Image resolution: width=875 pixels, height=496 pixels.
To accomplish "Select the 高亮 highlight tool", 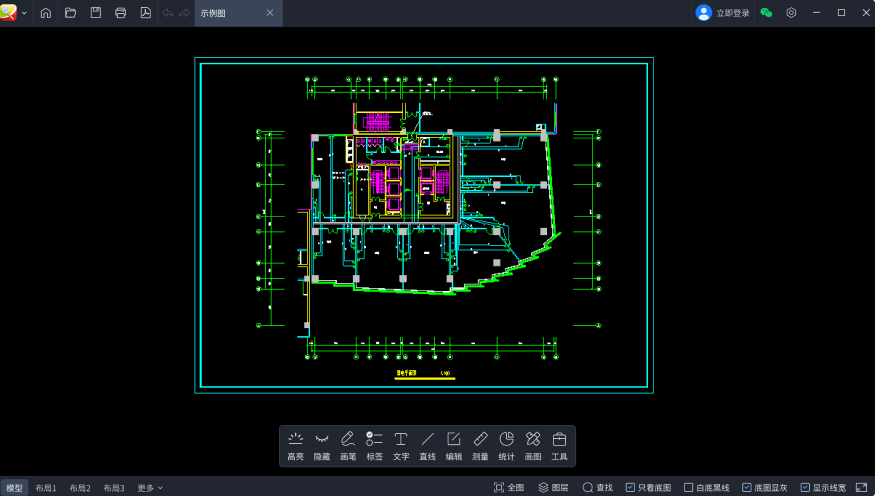I will click(x=295, y=445).
